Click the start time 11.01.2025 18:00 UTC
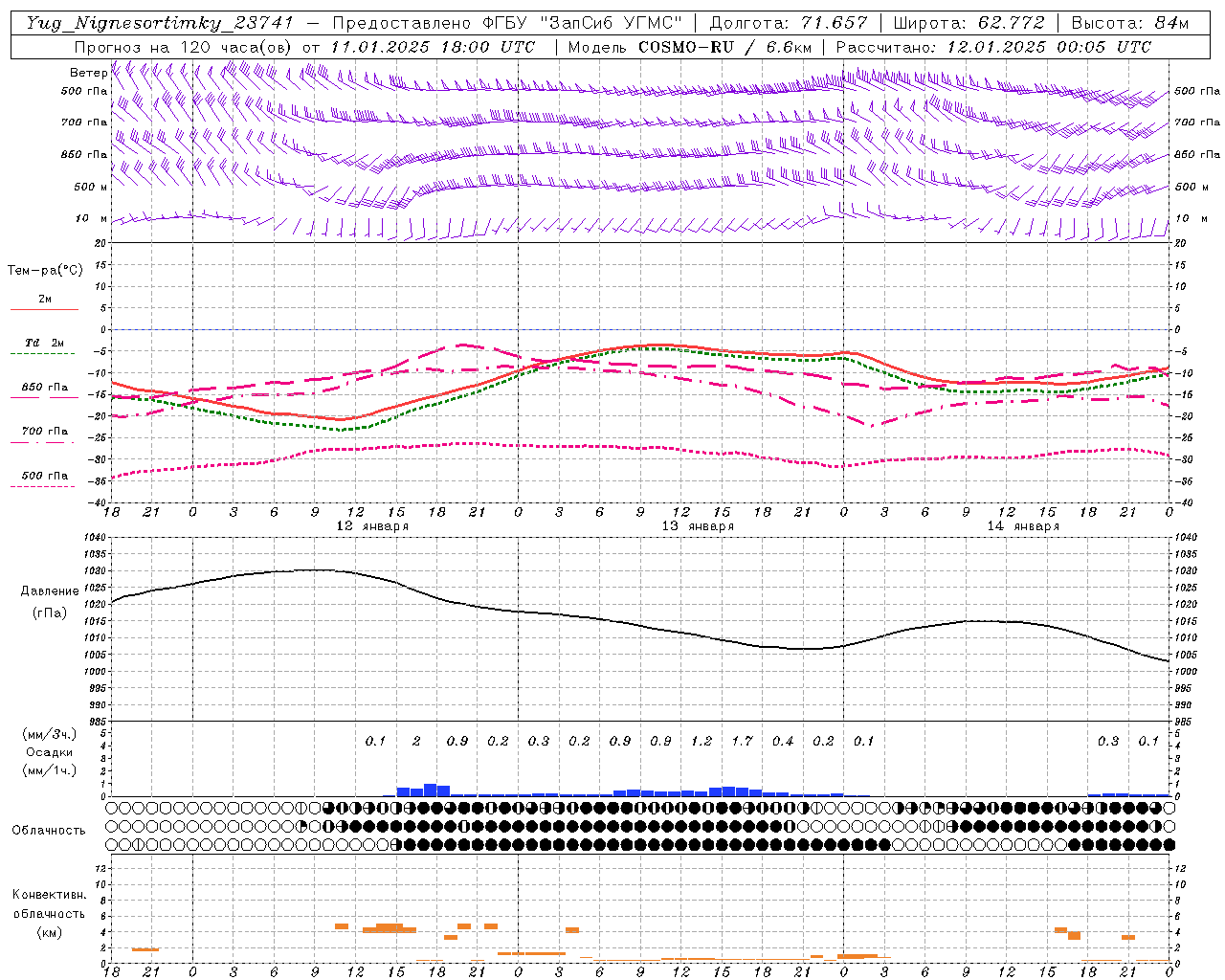This screenshot has width=1225, height=980. [x=433, y=47]
